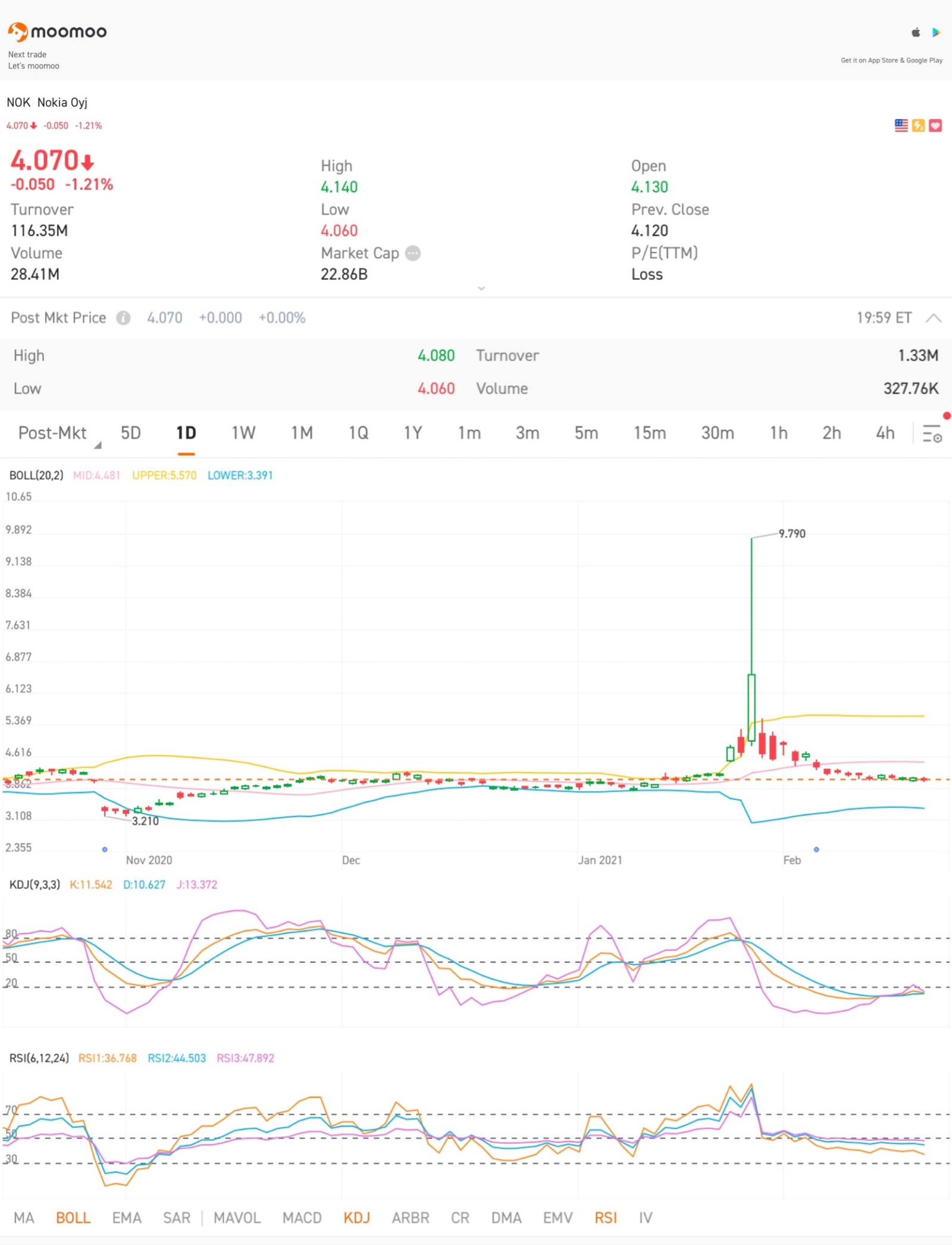Open the Google Play icon
The width and height of the screenshot is (952, 1245).
point(936,32)
